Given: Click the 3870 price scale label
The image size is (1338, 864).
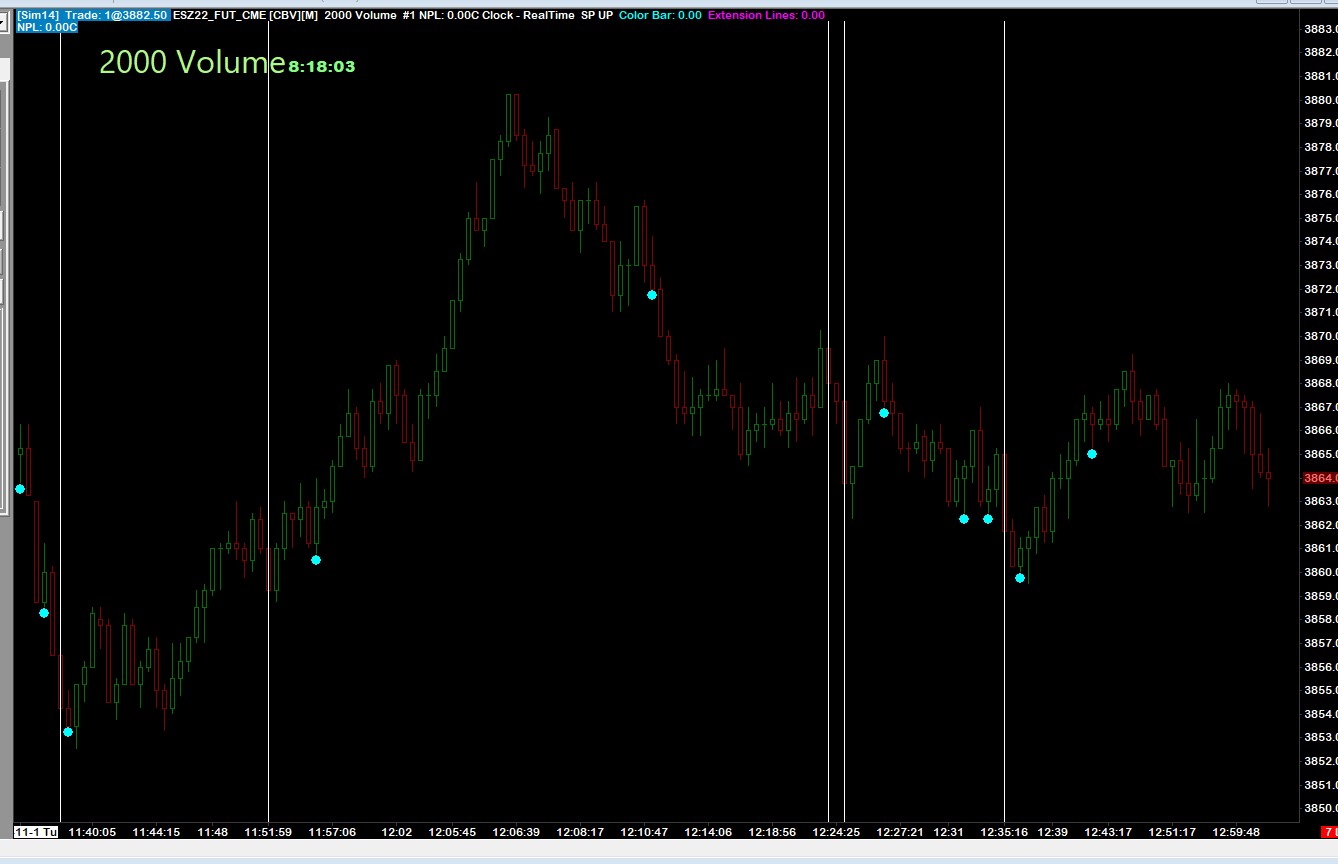Looking at the screenshot, I should pyautogui.click(x=1320, y=336).
